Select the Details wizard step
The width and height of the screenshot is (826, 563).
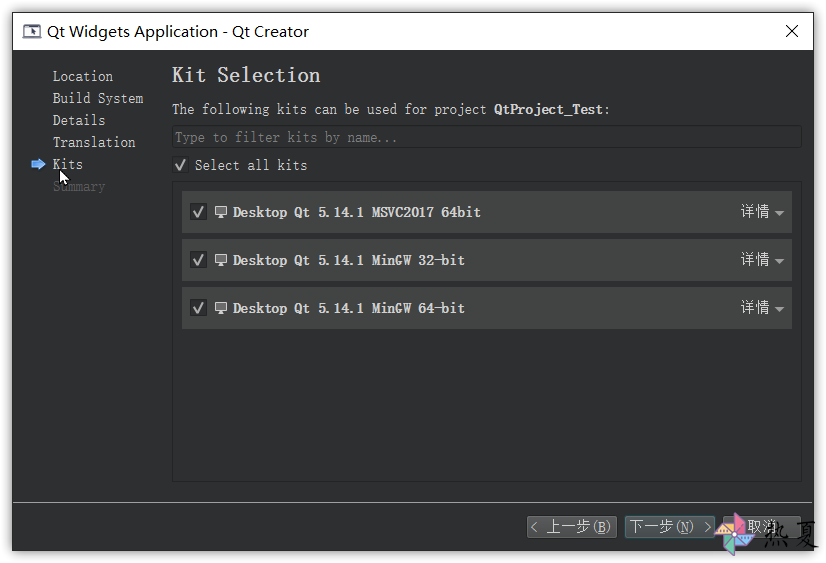[x=79, y=121]
